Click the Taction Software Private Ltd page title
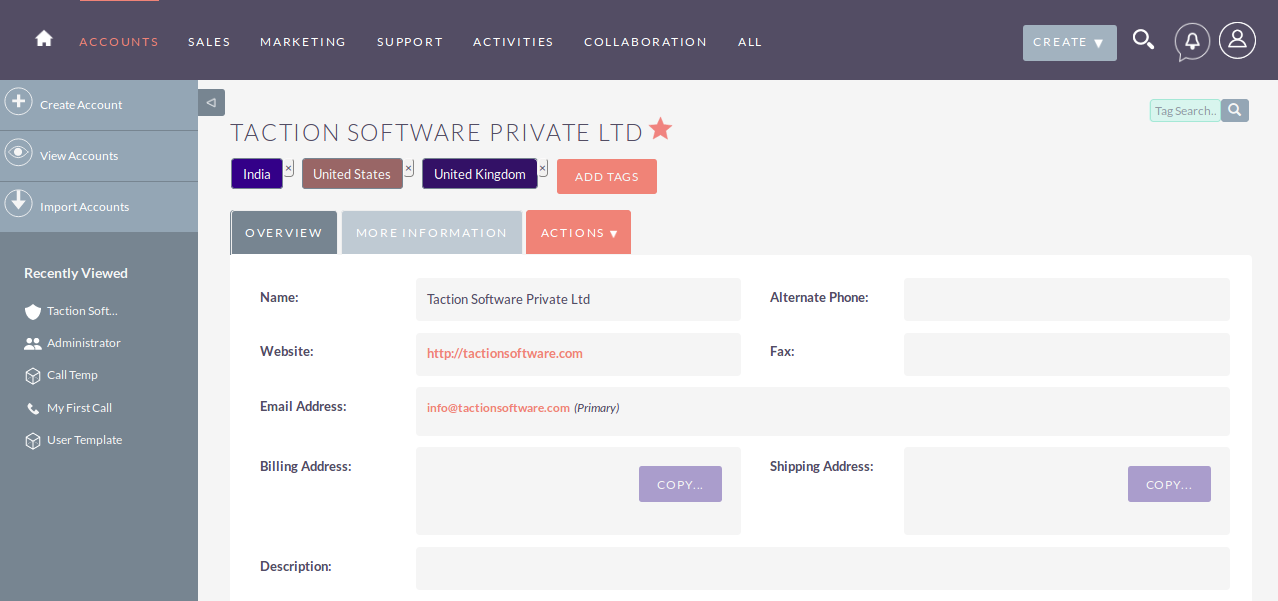The height and width of the screenshot is (601, 1278). (x=437, y=132)
